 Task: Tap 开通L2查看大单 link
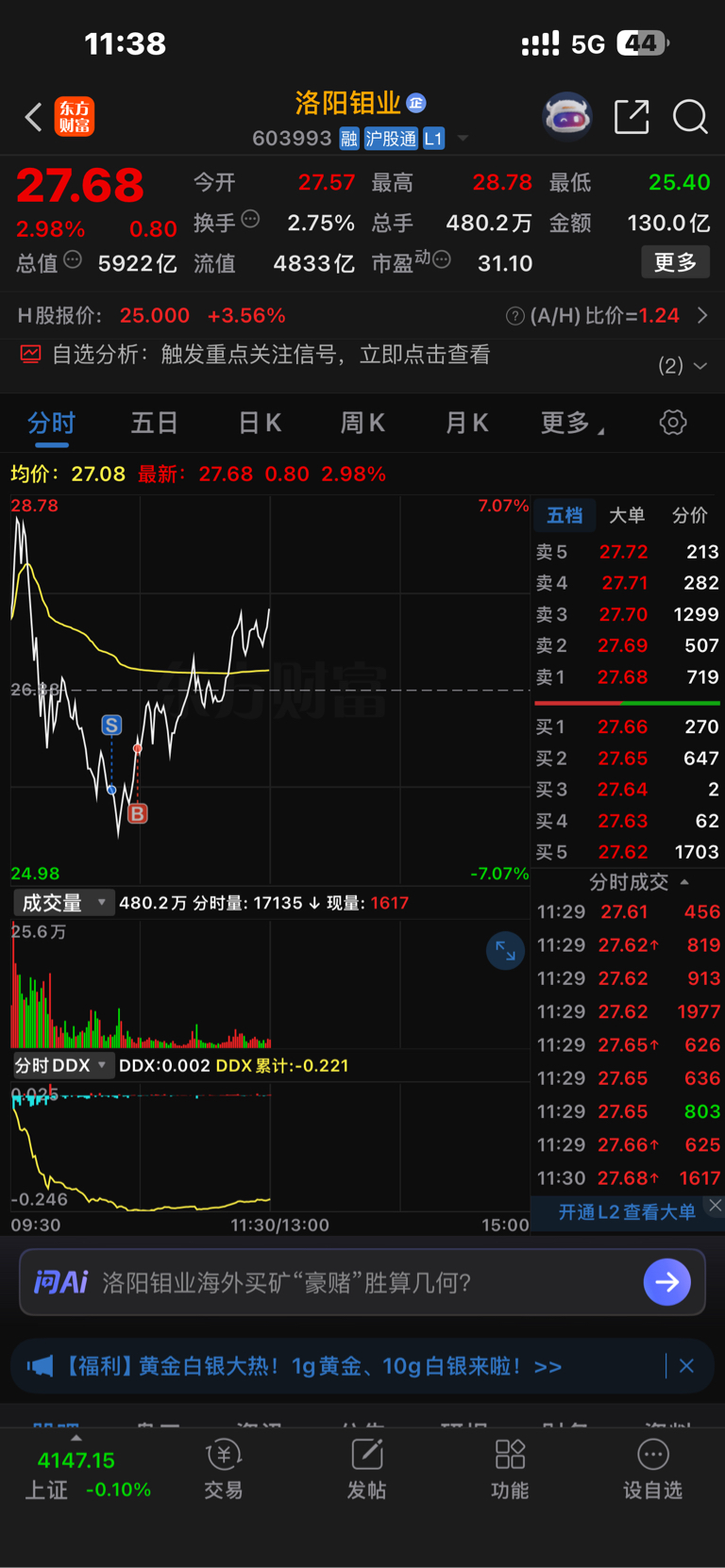tap(627, 1211)
